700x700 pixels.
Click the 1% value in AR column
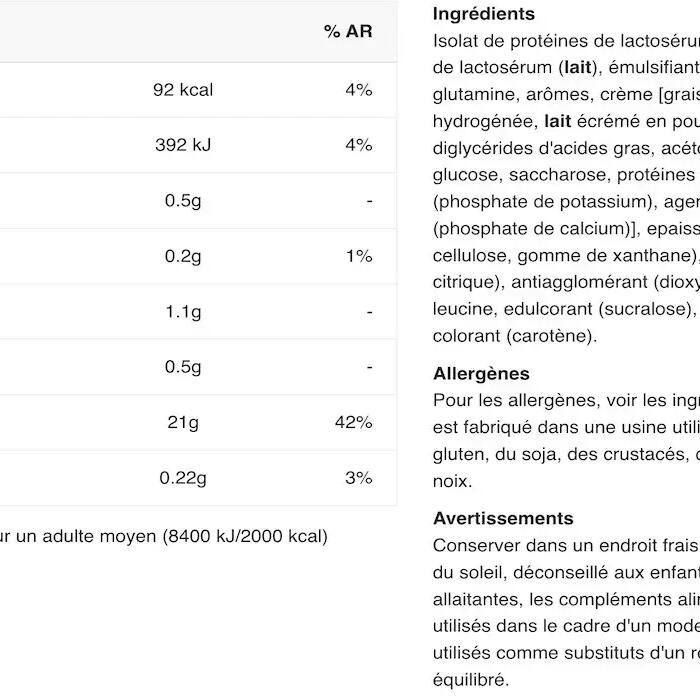358,256
